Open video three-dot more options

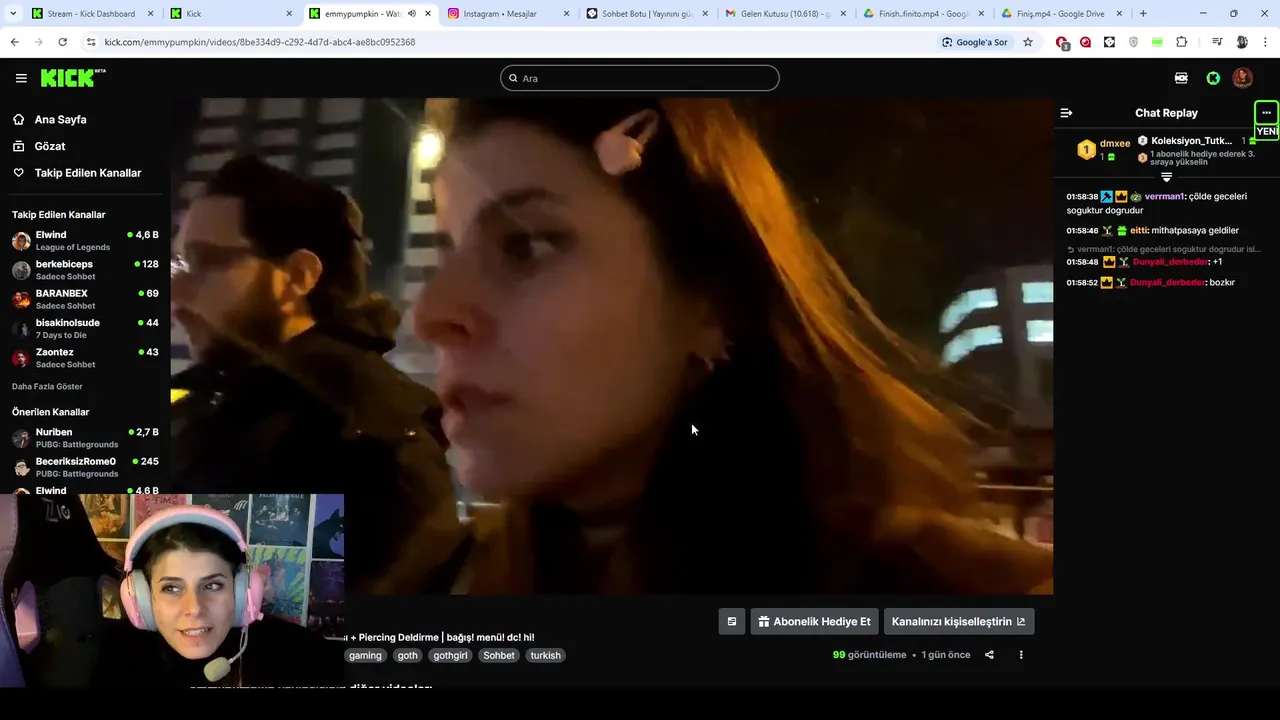click(1021, 655)
